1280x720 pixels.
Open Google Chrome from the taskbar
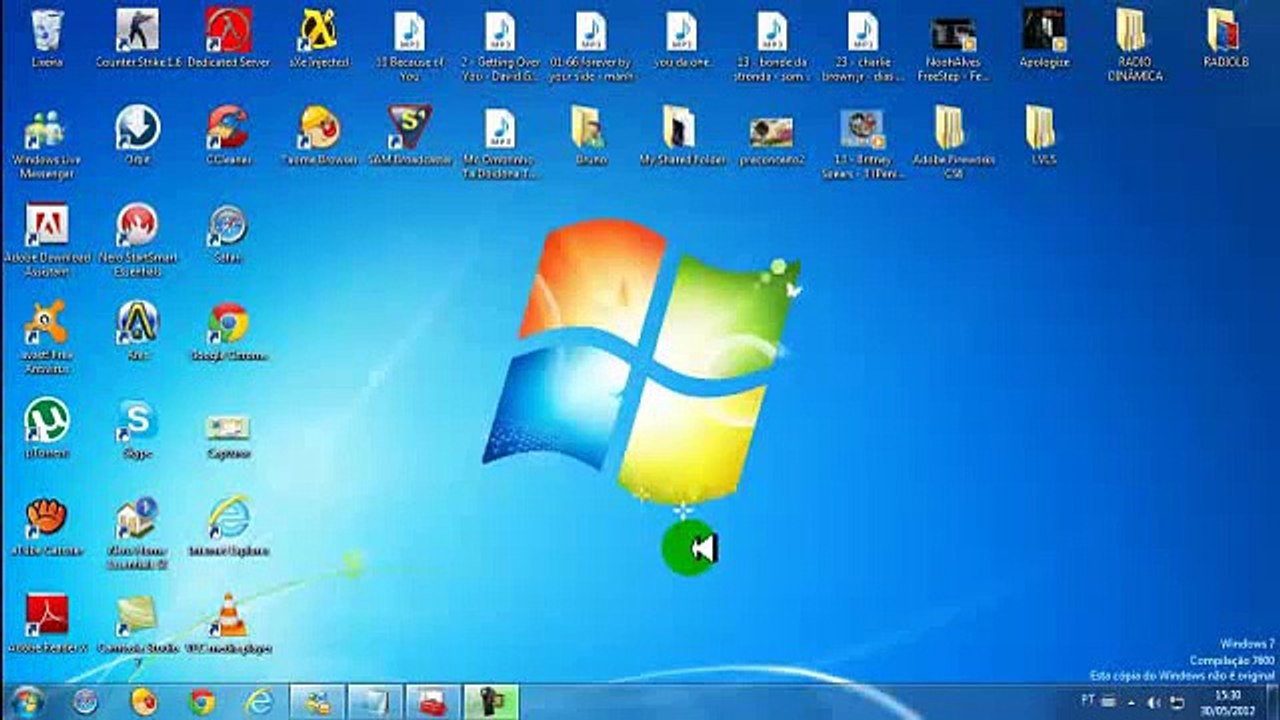coord(202,702)
